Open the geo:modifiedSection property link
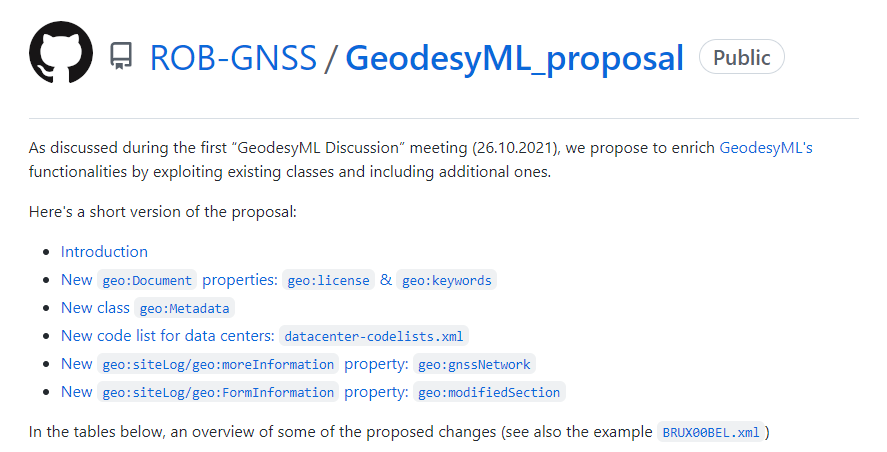The image size is (887, 452). tap(489, 392)
